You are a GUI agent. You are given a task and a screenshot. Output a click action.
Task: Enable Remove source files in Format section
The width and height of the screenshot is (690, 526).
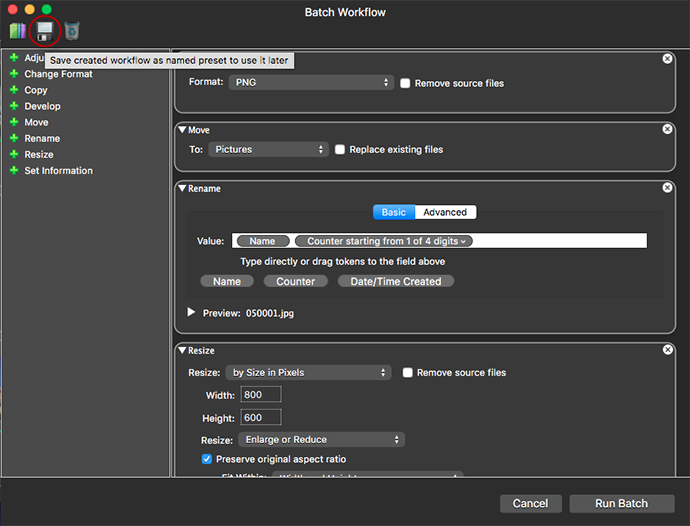pos(405,83)
